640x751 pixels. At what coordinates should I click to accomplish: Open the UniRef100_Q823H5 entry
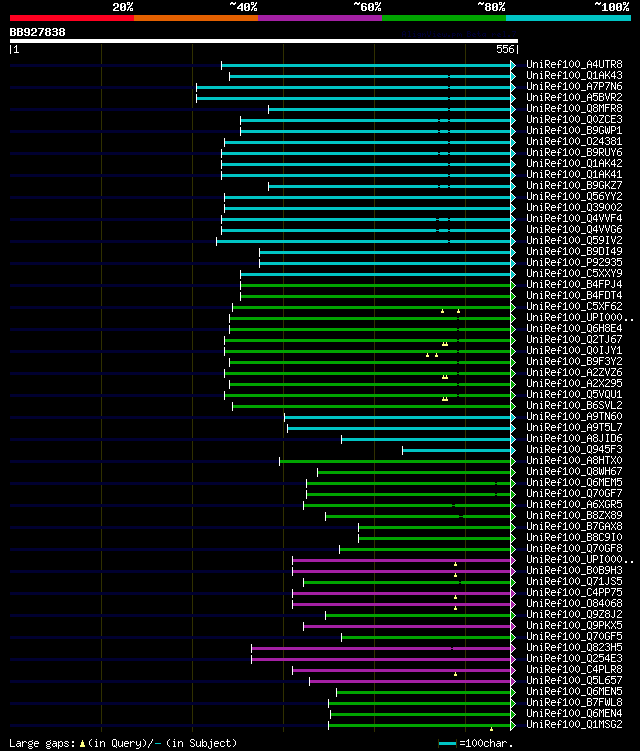coord(574,648)
